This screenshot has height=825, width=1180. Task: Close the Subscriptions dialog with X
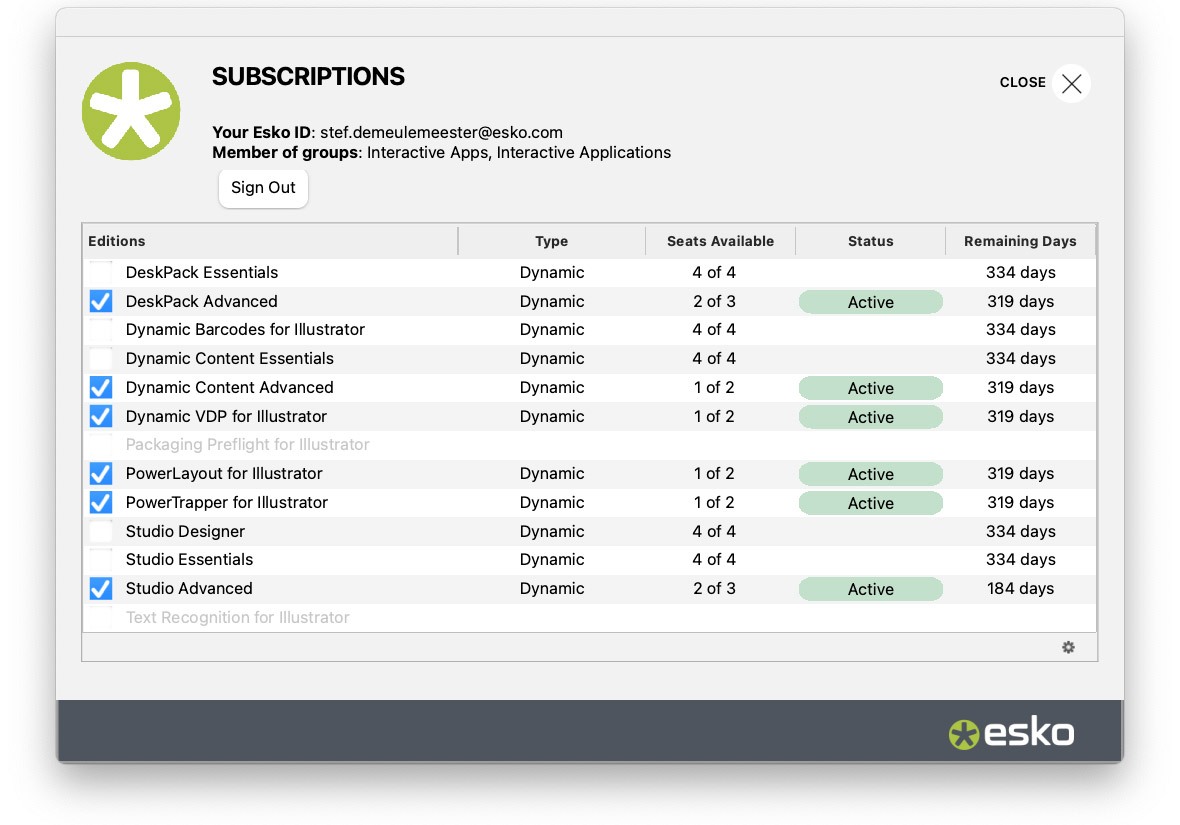point(1071,84)
